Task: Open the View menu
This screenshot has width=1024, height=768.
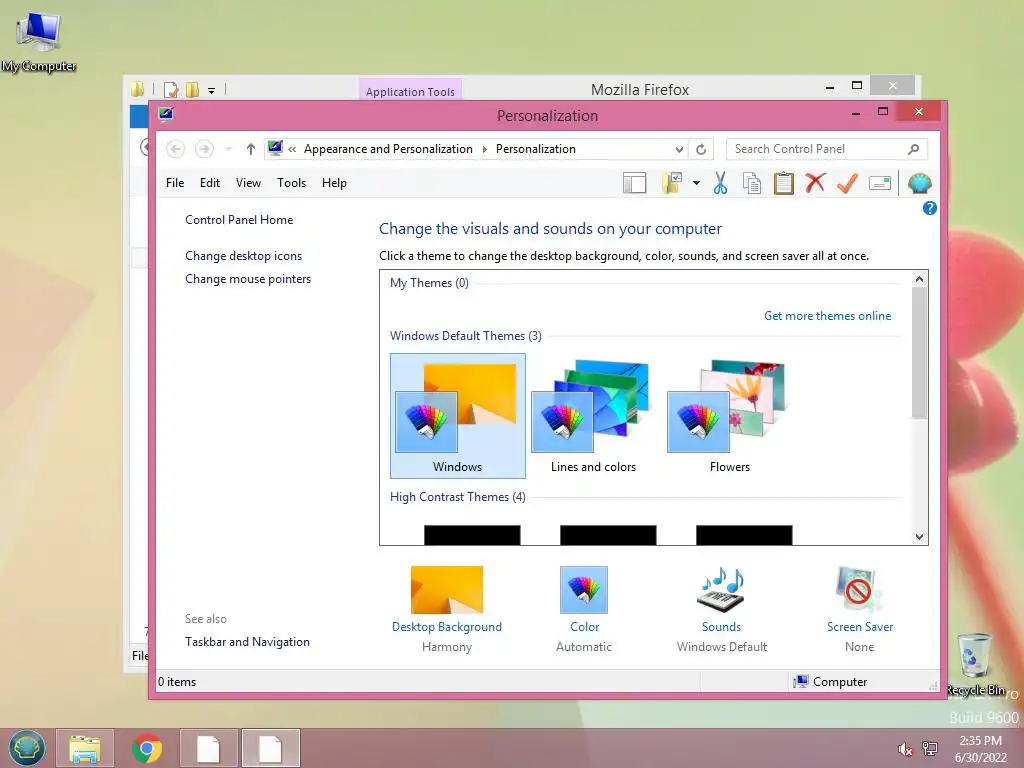Action: pyautogui.click(x=248, y=183)
